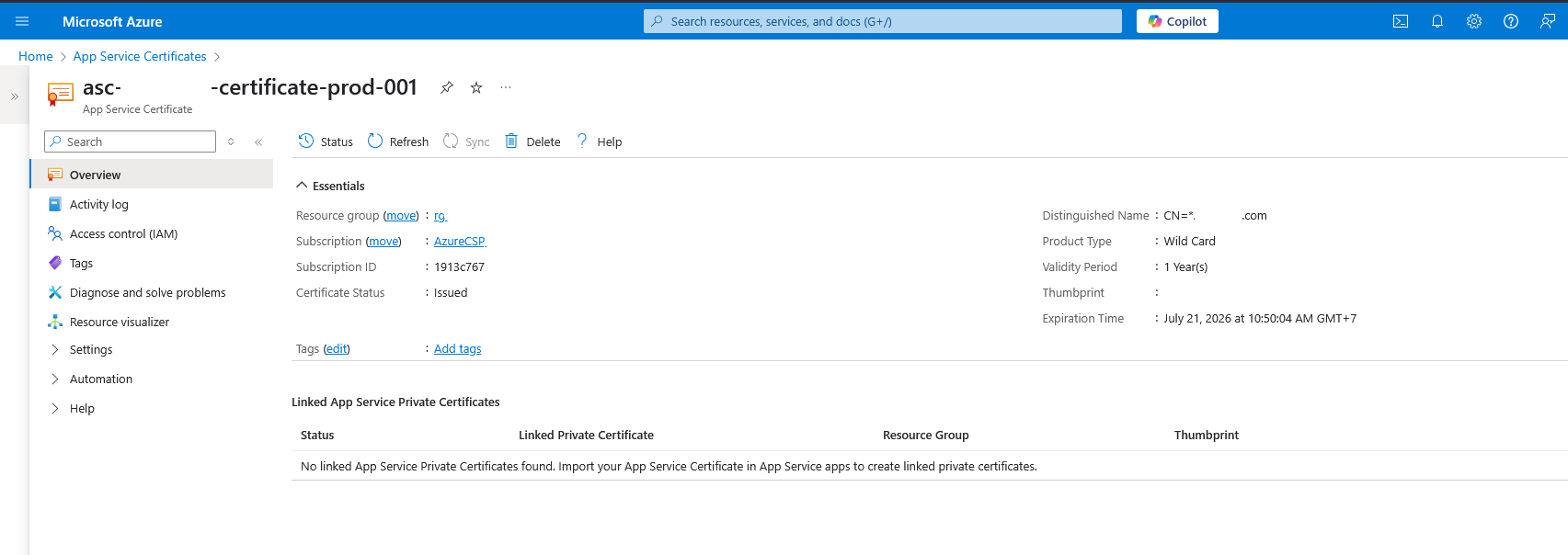1568x555 pixels.
Task: Select the Certificate Status value Issued
Action: [x=451, y=292]
